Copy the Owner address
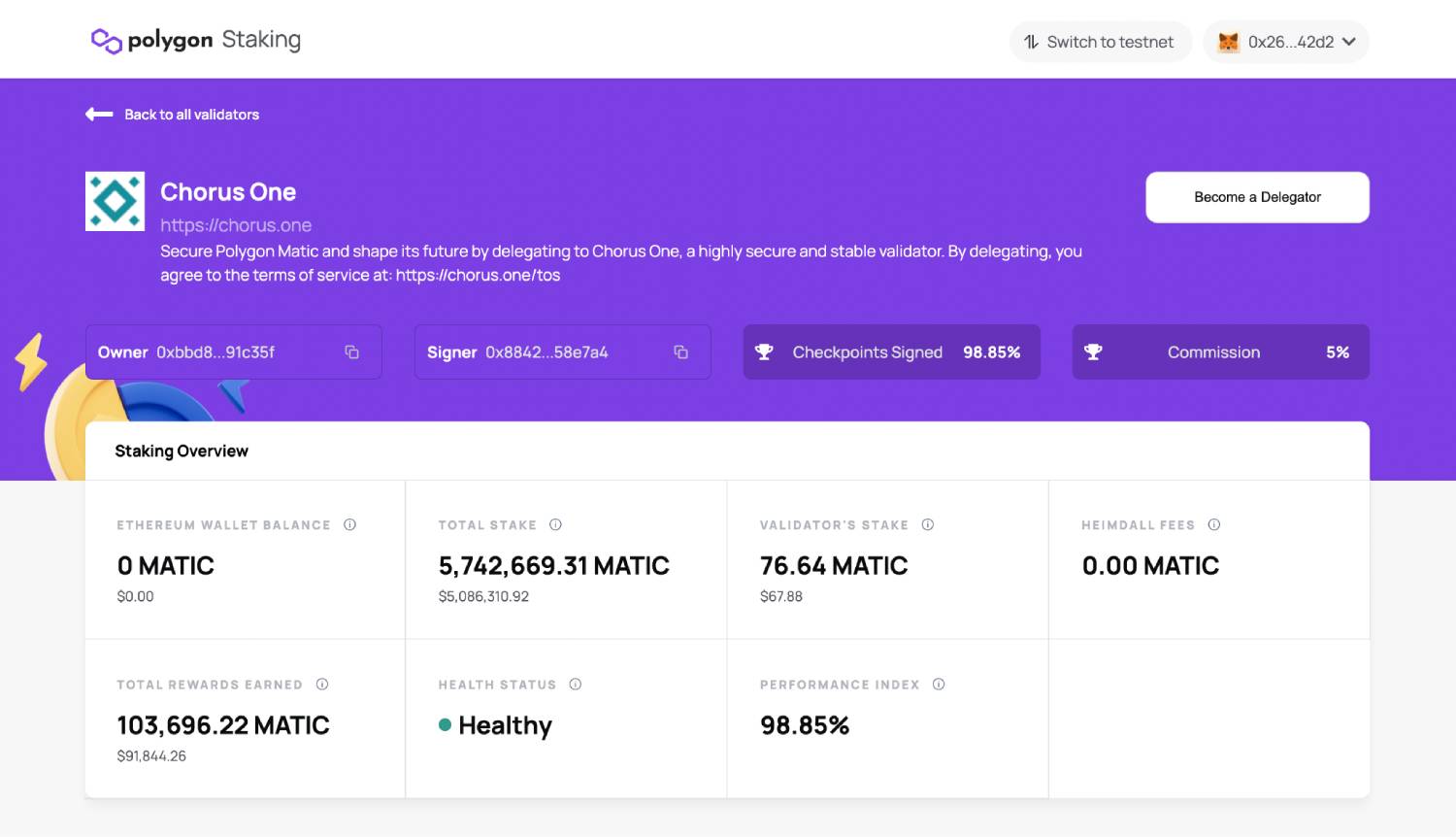This screenshot has width=1456, height=837. [352, 352]
